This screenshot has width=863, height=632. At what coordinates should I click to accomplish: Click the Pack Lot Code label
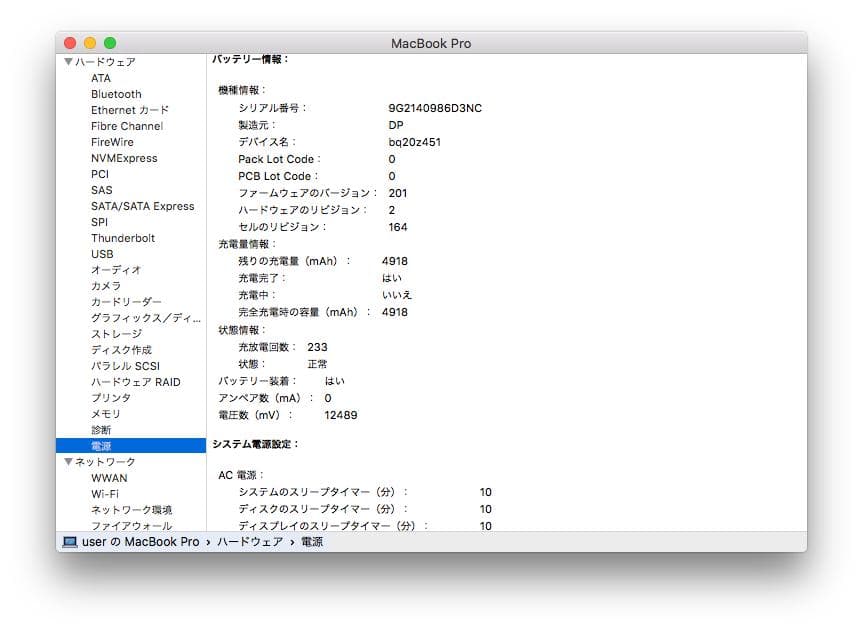pos(279,159)
